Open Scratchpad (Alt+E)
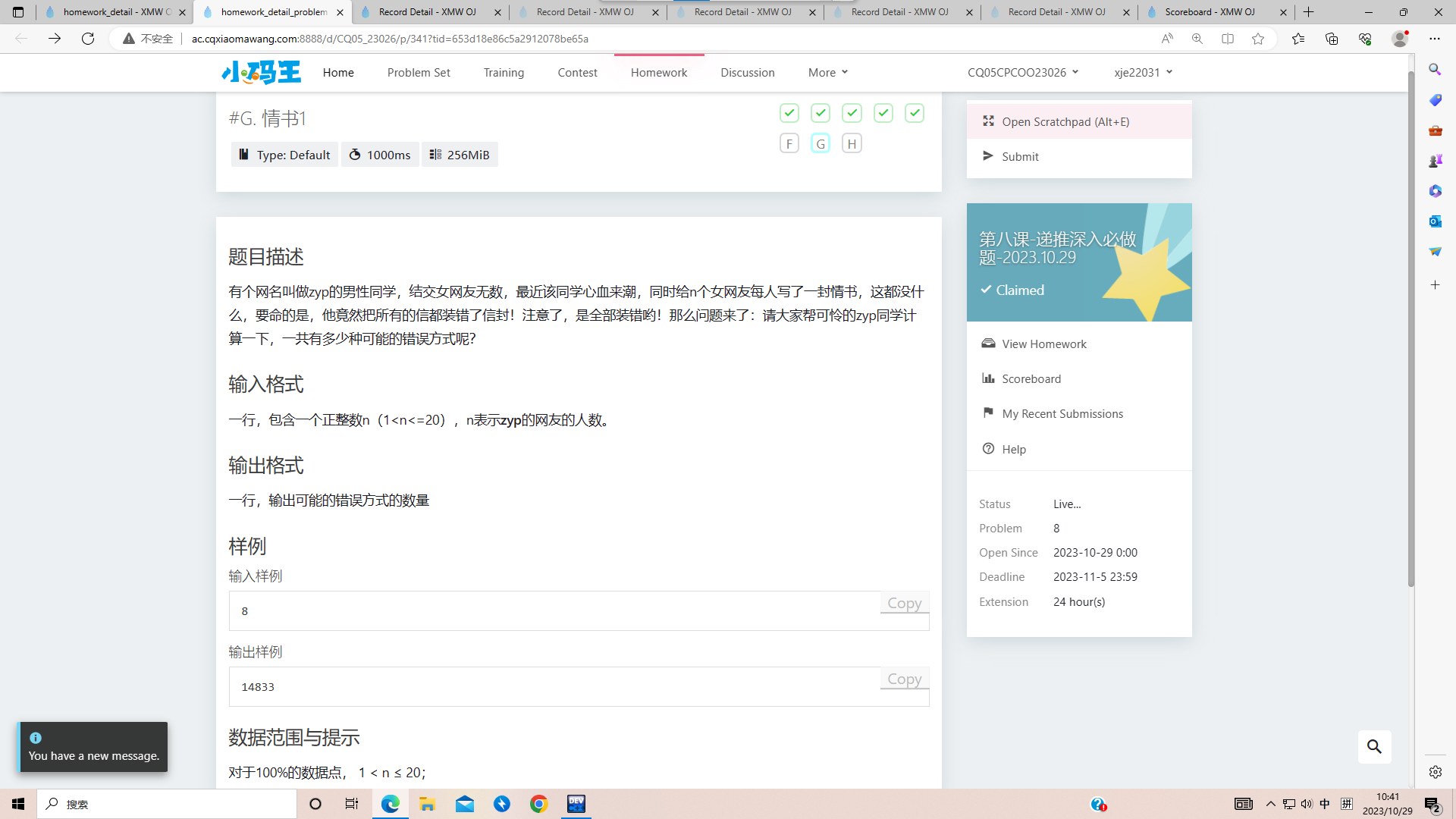This screenshot has height=819, width=1456. 1079,121
